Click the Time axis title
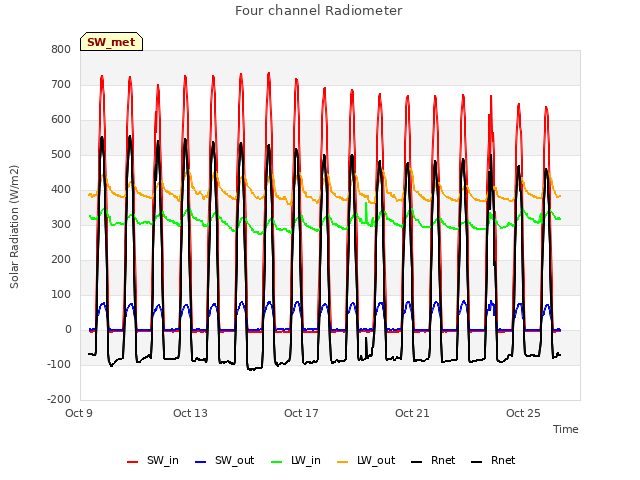 [x=566, y=429]
